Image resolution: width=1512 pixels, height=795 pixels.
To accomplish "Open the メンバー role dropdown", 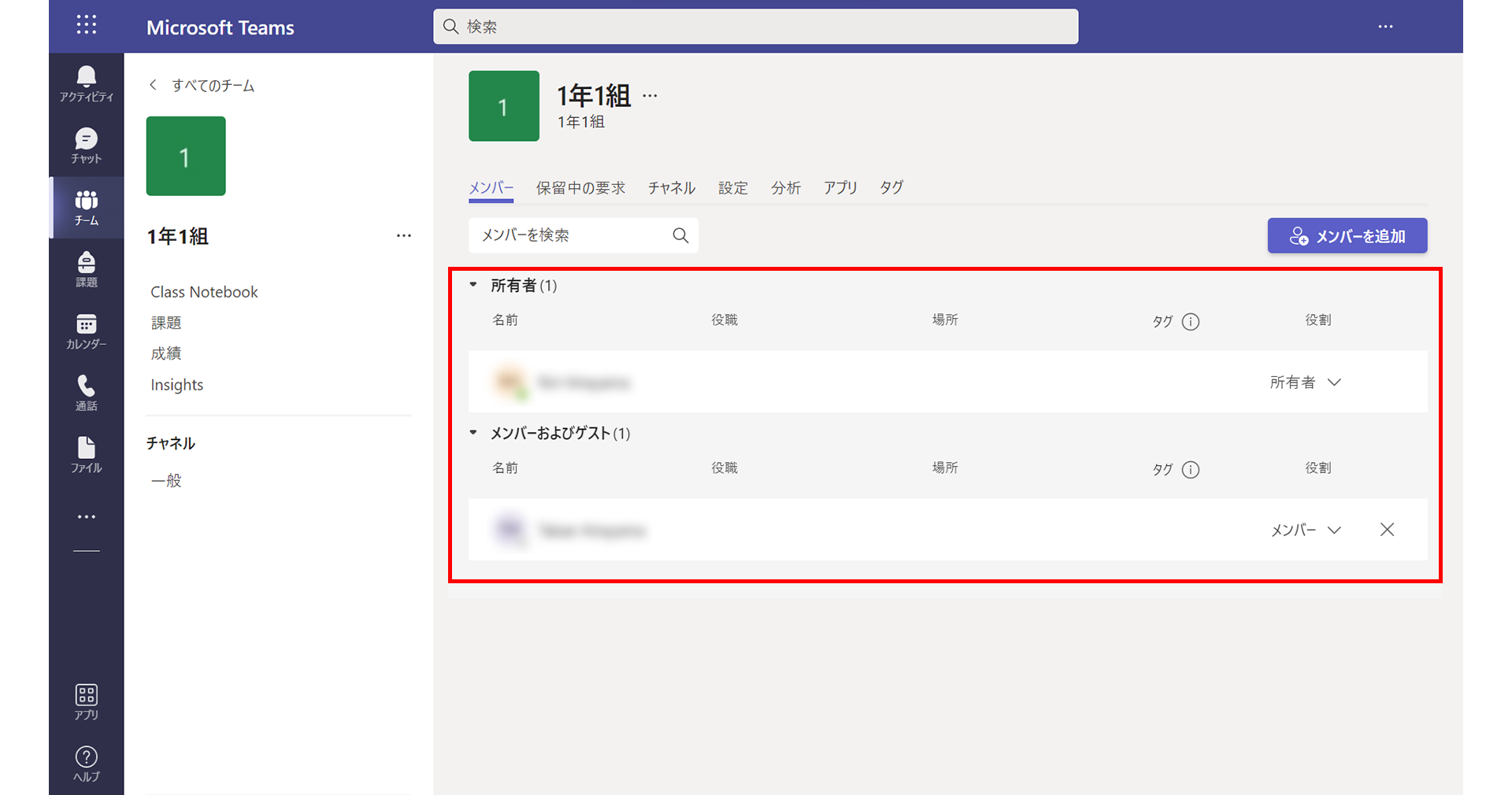I will 1305,530.
